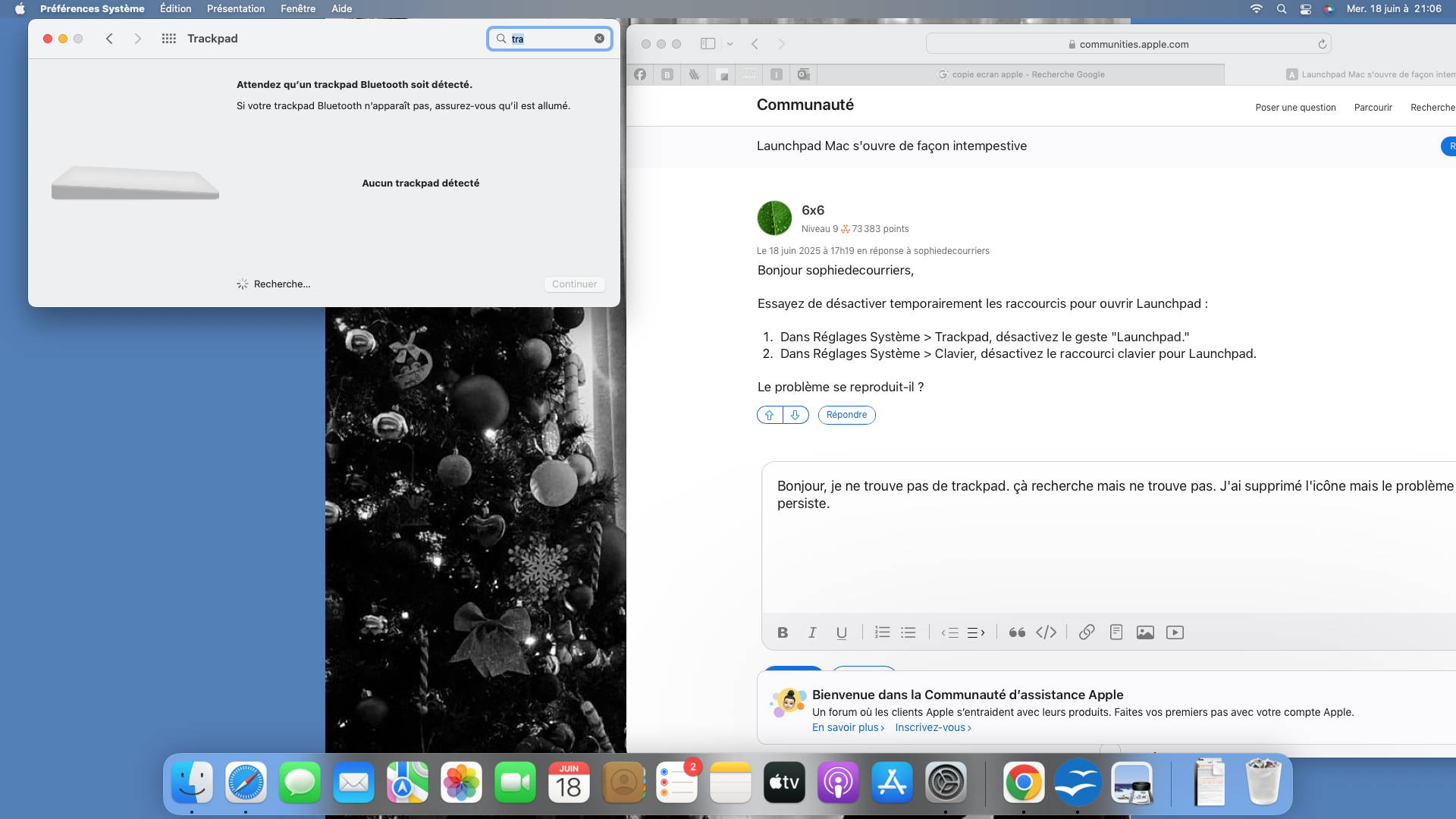Toggle underline in reply editor

(841, 632)
